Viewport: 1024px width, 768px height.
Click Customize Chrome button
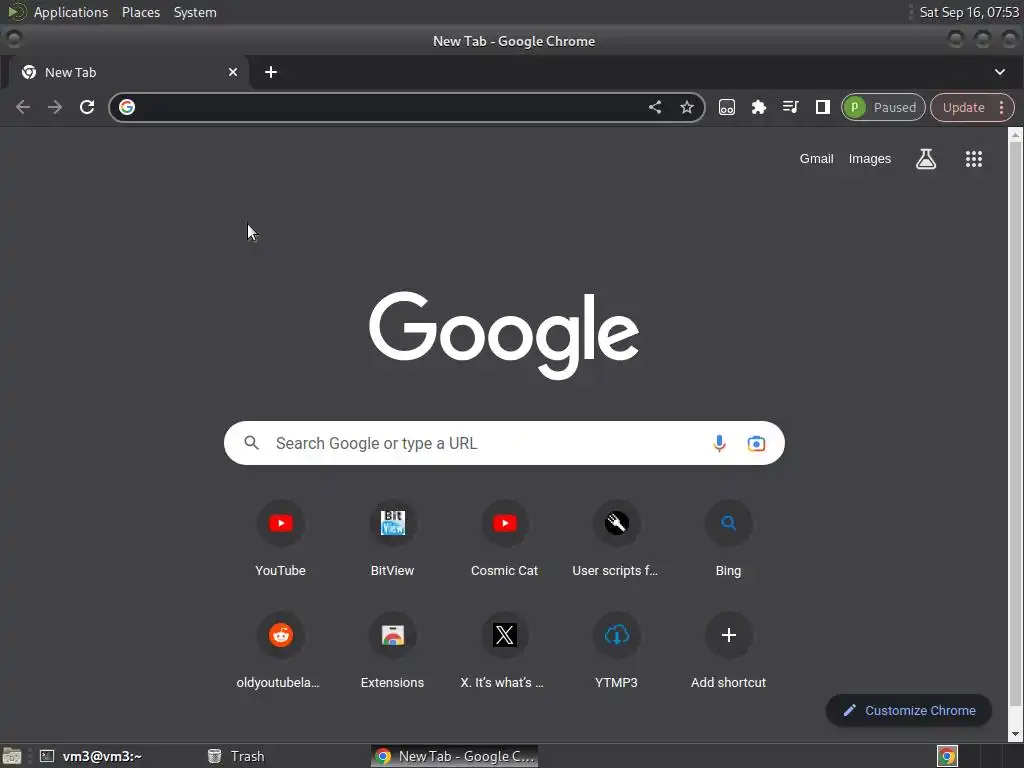(x=908, y=711)
